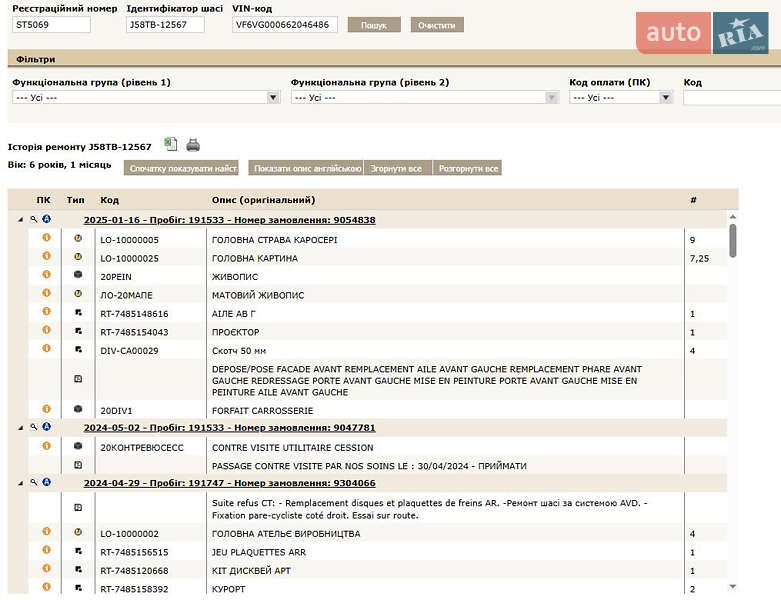Click the VIN-код input field

tap(284, 25)
